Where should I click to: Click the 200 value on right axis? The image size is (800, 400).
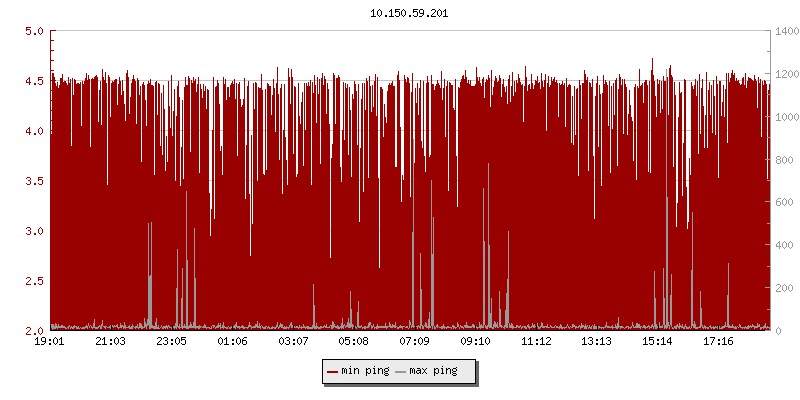pyautogui.click(x=784, y=288)
